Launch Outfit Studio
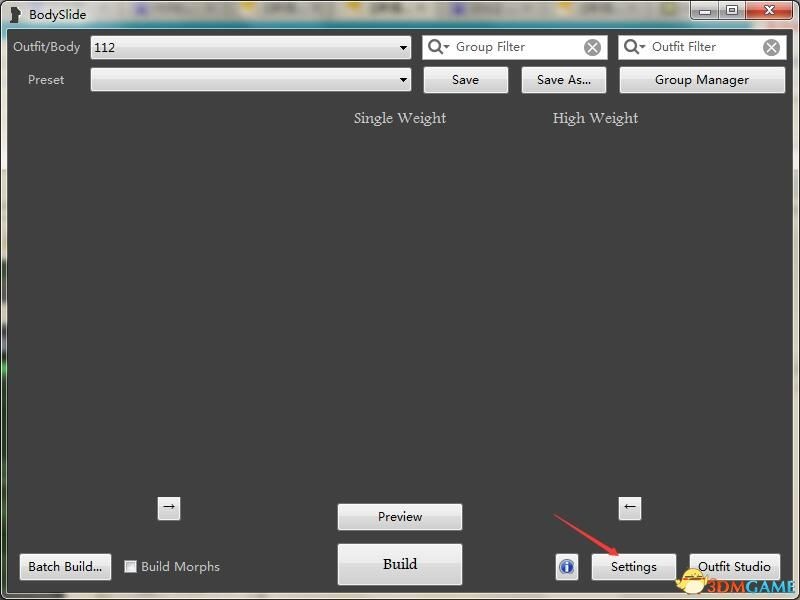The image size is (800, 600). point(734,567)
